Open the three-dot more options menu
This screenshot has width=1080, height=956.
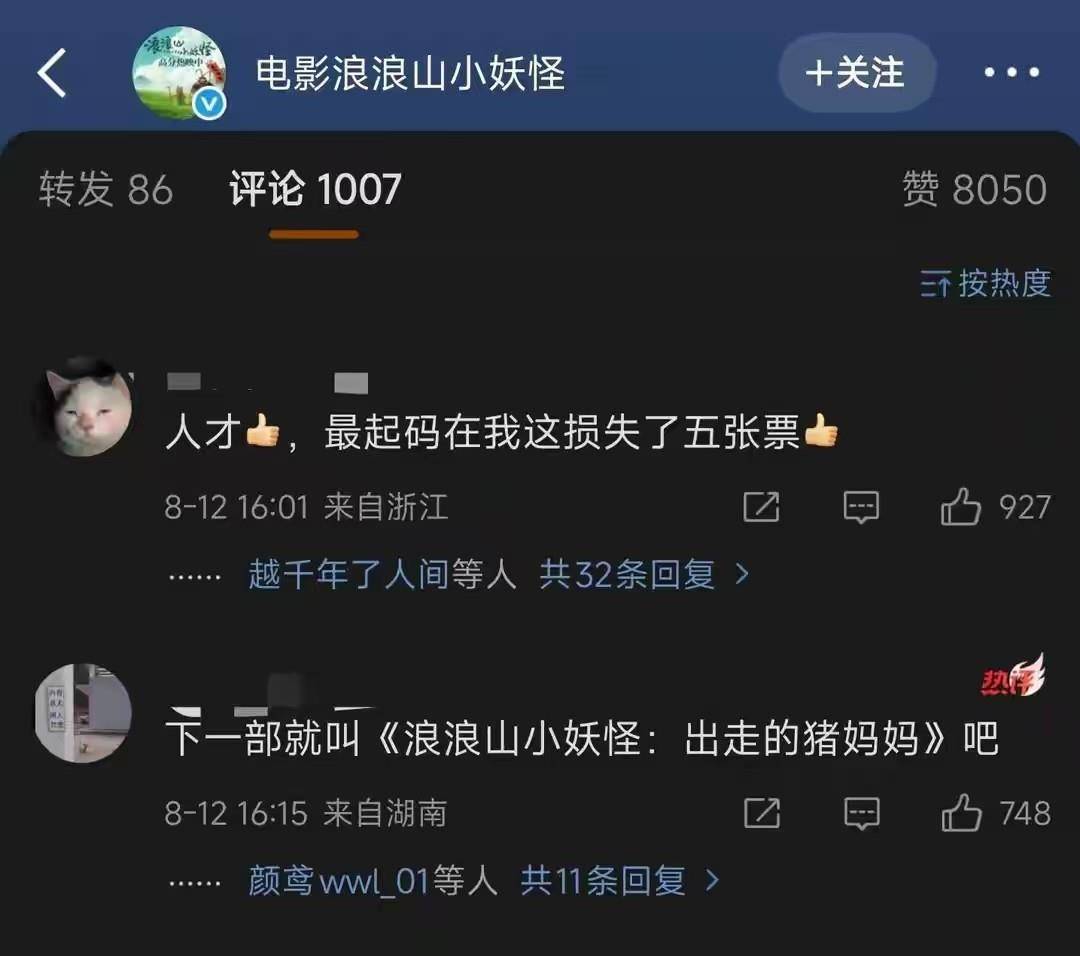pos(1011,72)
